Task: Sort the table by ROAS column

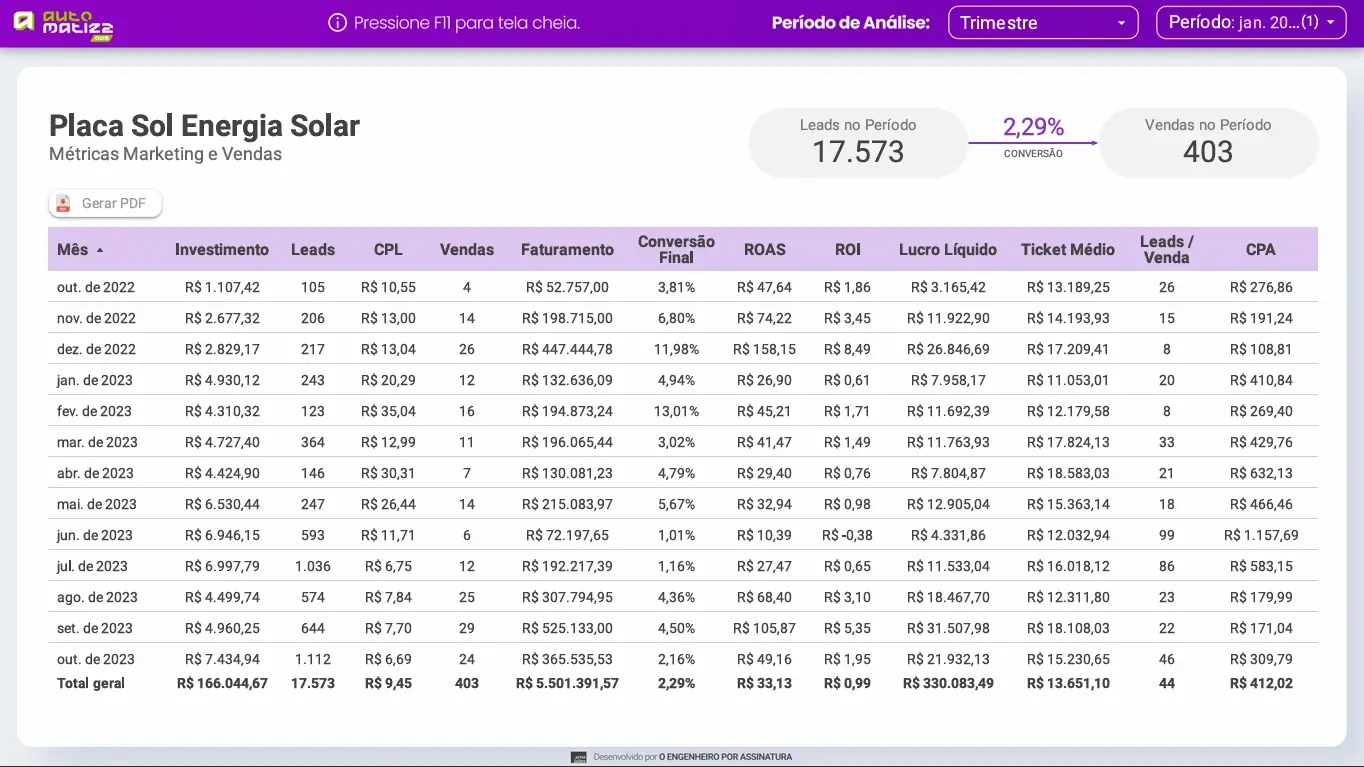Action: [764, 249]
